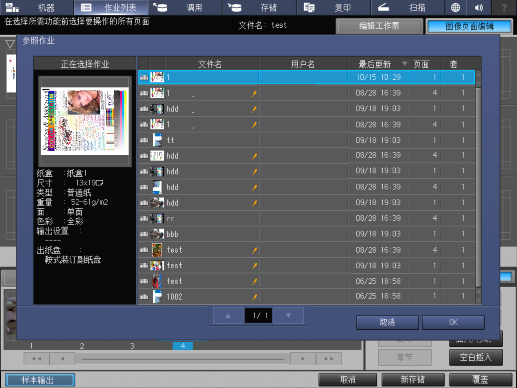517x388 pixels.
Task: Click scrollbar up arrow of job list
Action: 478,74
